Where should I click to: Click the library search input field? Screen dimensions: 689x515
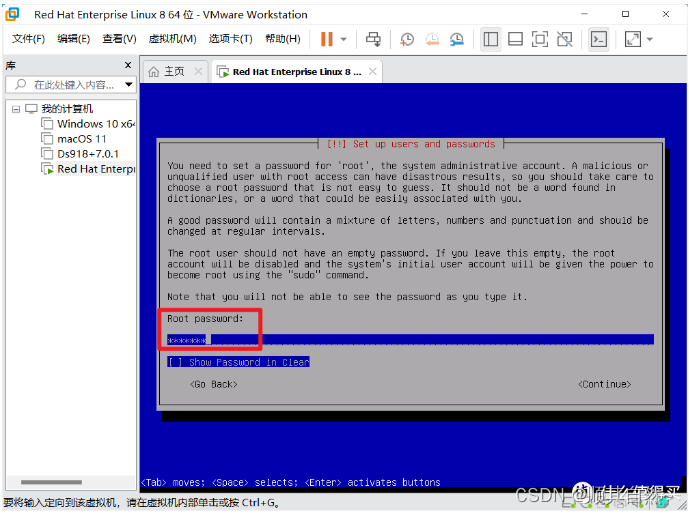[70, 84]
